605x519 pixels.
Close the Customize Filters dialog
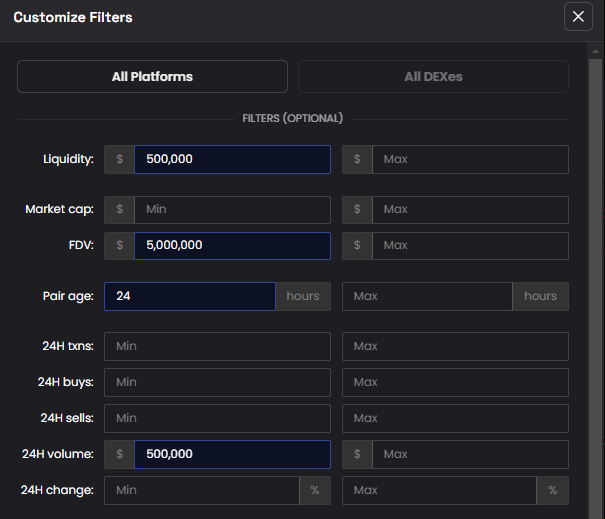point(578,17)
